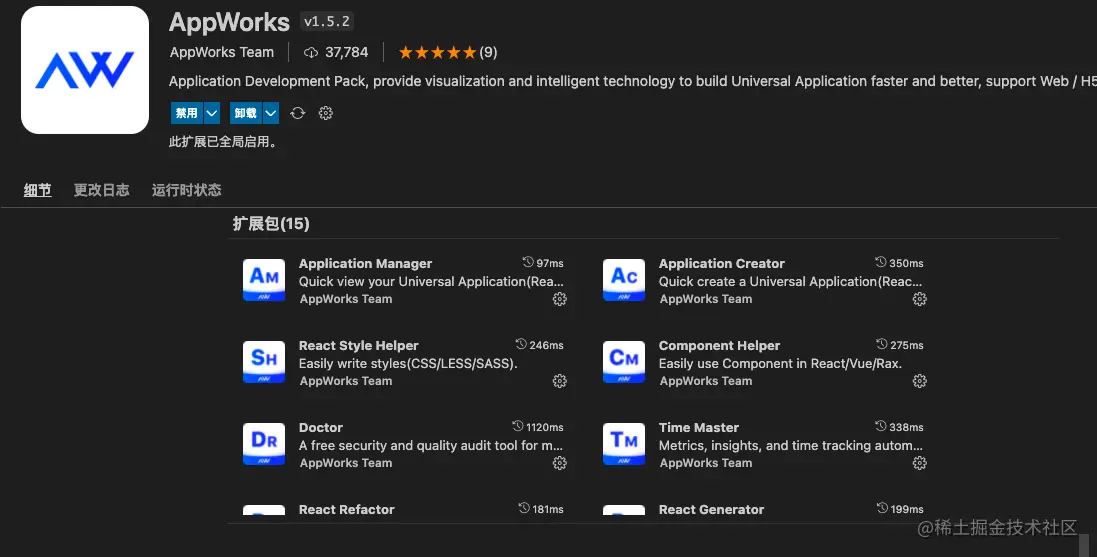Click AppWorks Team under Time Master

[x=706, y=463]
